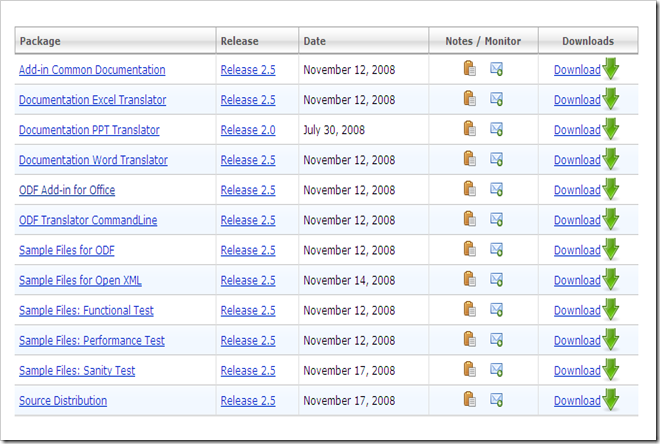660x444 pixels.
Task: Open release notes for Sample Files: Performance Test
Action: (469, 340)
